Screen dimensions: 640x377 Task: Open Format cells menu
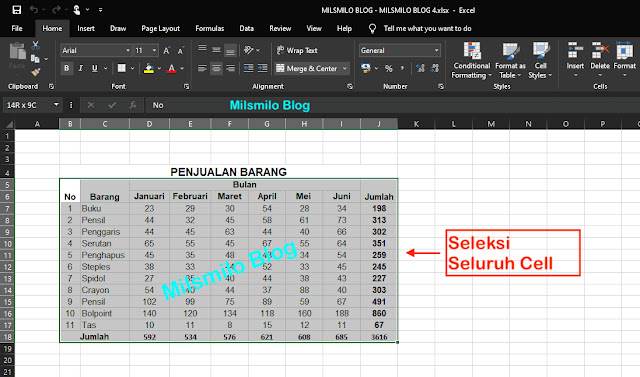point(624,59)
